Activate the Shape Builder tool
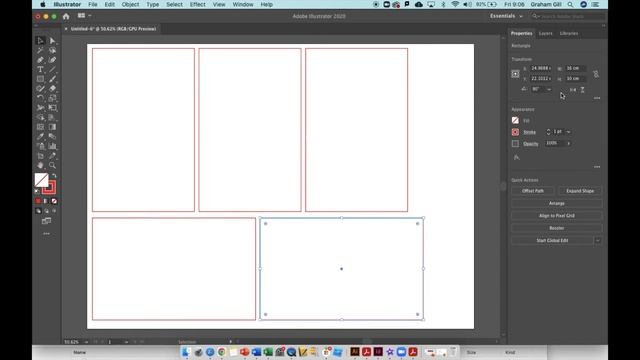640x360 pixels. click(x=40, y=118)
